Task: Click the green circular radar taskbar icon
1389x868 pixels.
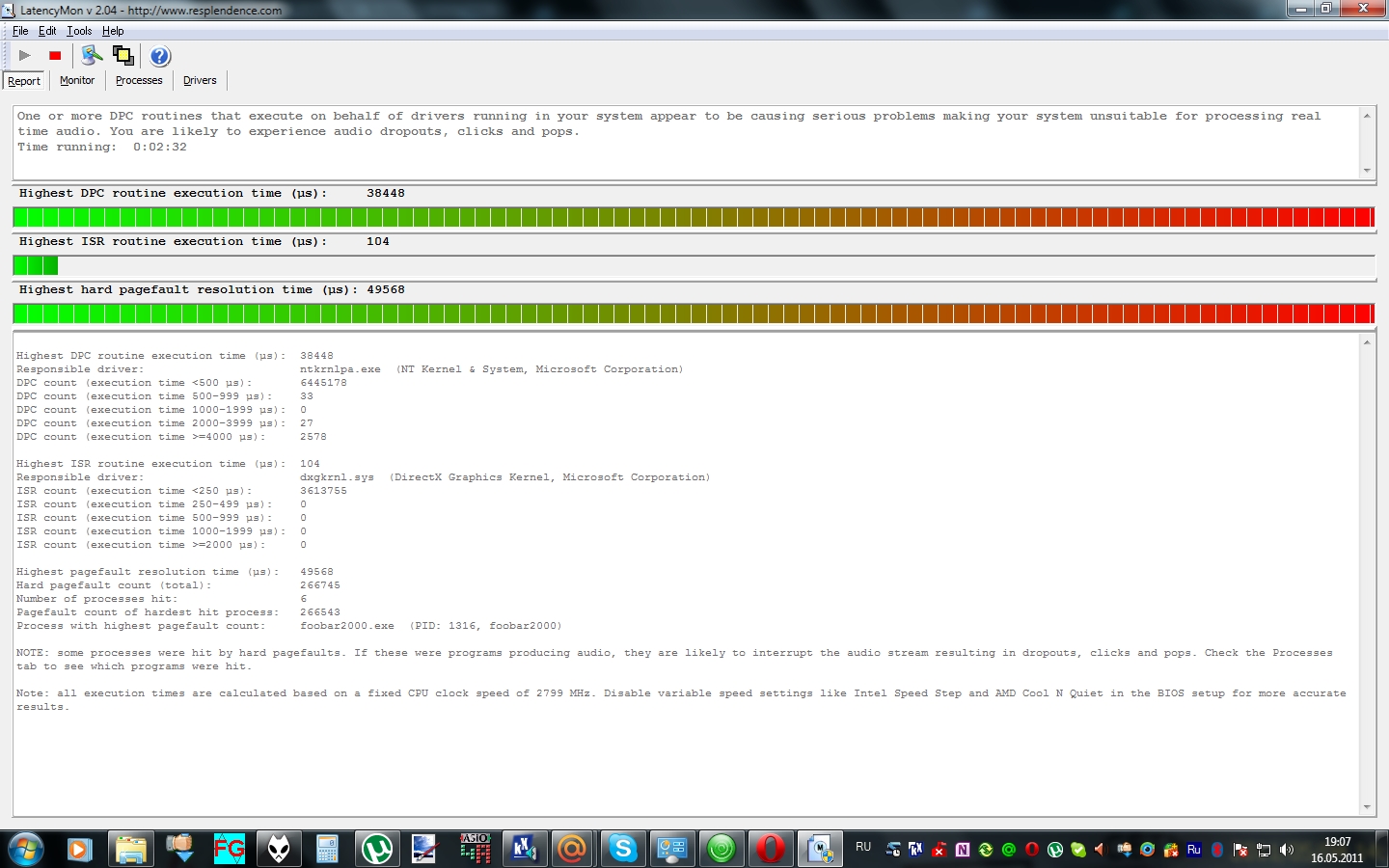Action: tap(722, 849)
